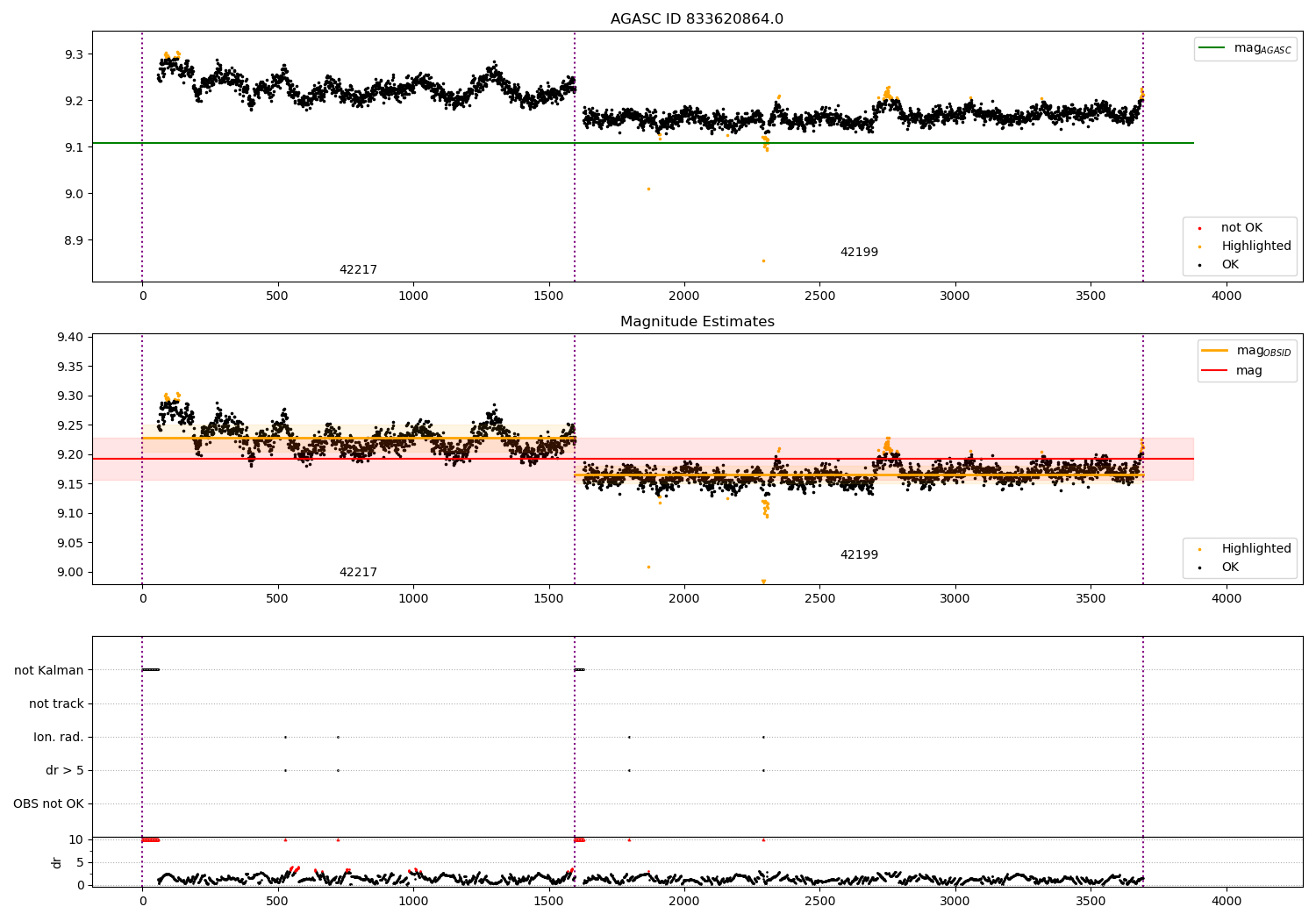The image size is (1316, 921).
Task: Click the green mag AGASC legend line swatch
Action: click(1212, 48)
